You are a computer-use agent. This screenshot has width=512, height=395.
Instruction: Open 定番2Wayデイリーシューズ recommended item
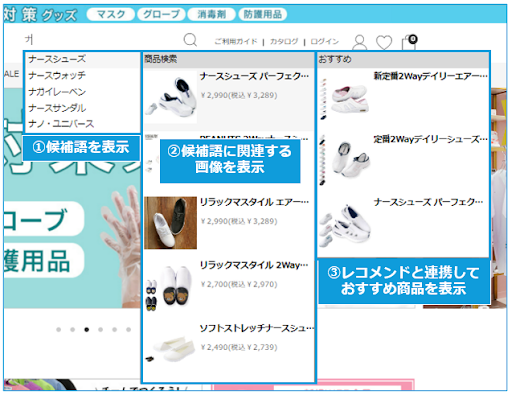[430, 139]
